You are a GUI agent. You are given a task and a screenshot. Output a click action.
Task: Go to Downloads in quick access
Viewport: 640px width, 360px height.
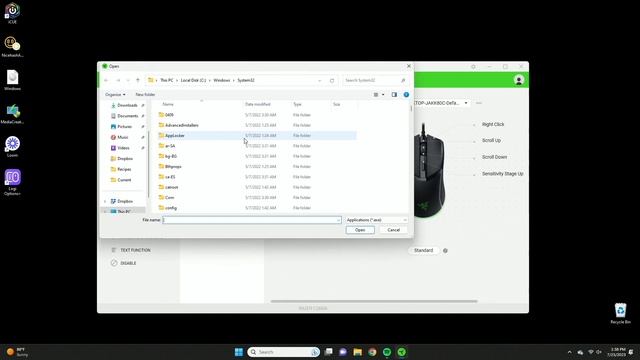coord(127,105)
